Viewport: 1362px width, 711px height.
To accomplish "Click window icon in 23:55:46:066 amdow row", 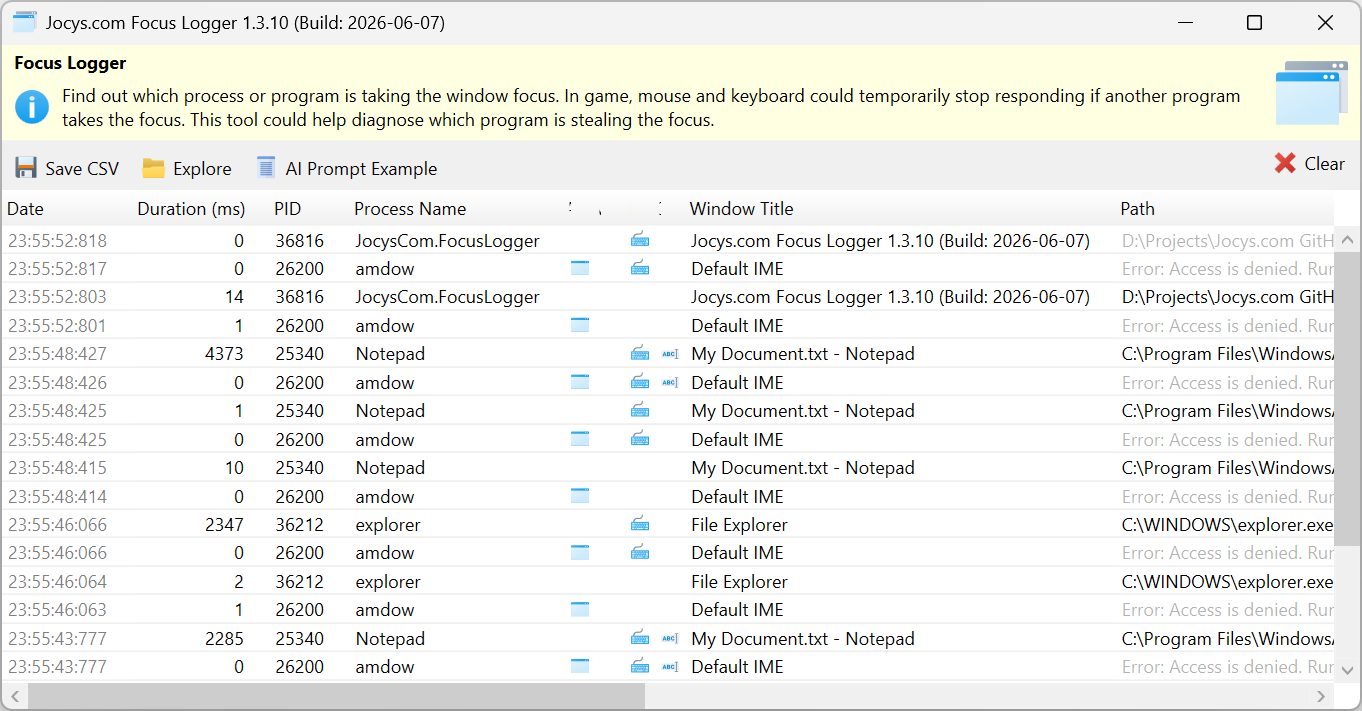I will point(580,552).
